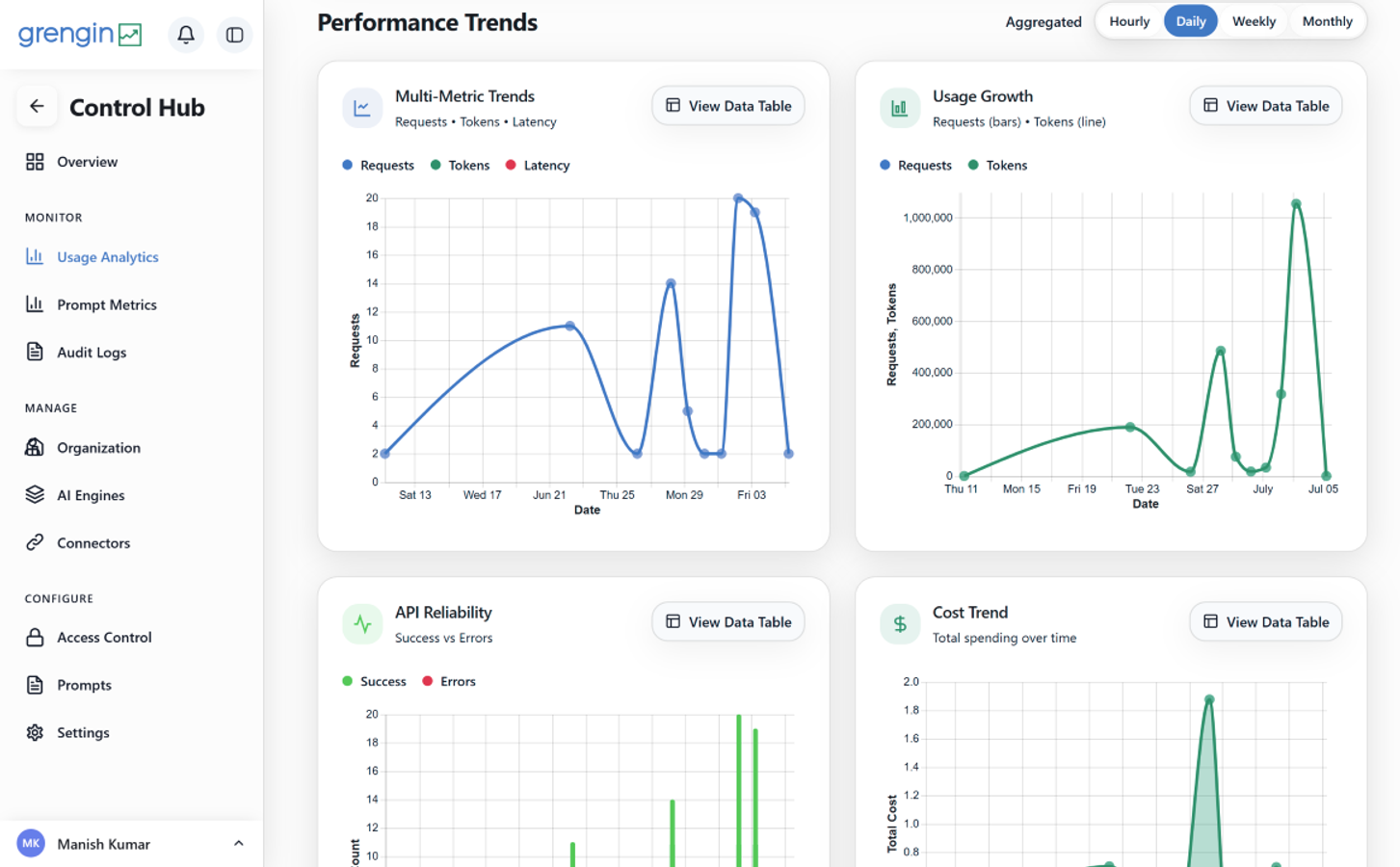The image size is (1400, 867).
Task: Click the Jun 21 data point at 11 requests
Action: pos(570,327)
